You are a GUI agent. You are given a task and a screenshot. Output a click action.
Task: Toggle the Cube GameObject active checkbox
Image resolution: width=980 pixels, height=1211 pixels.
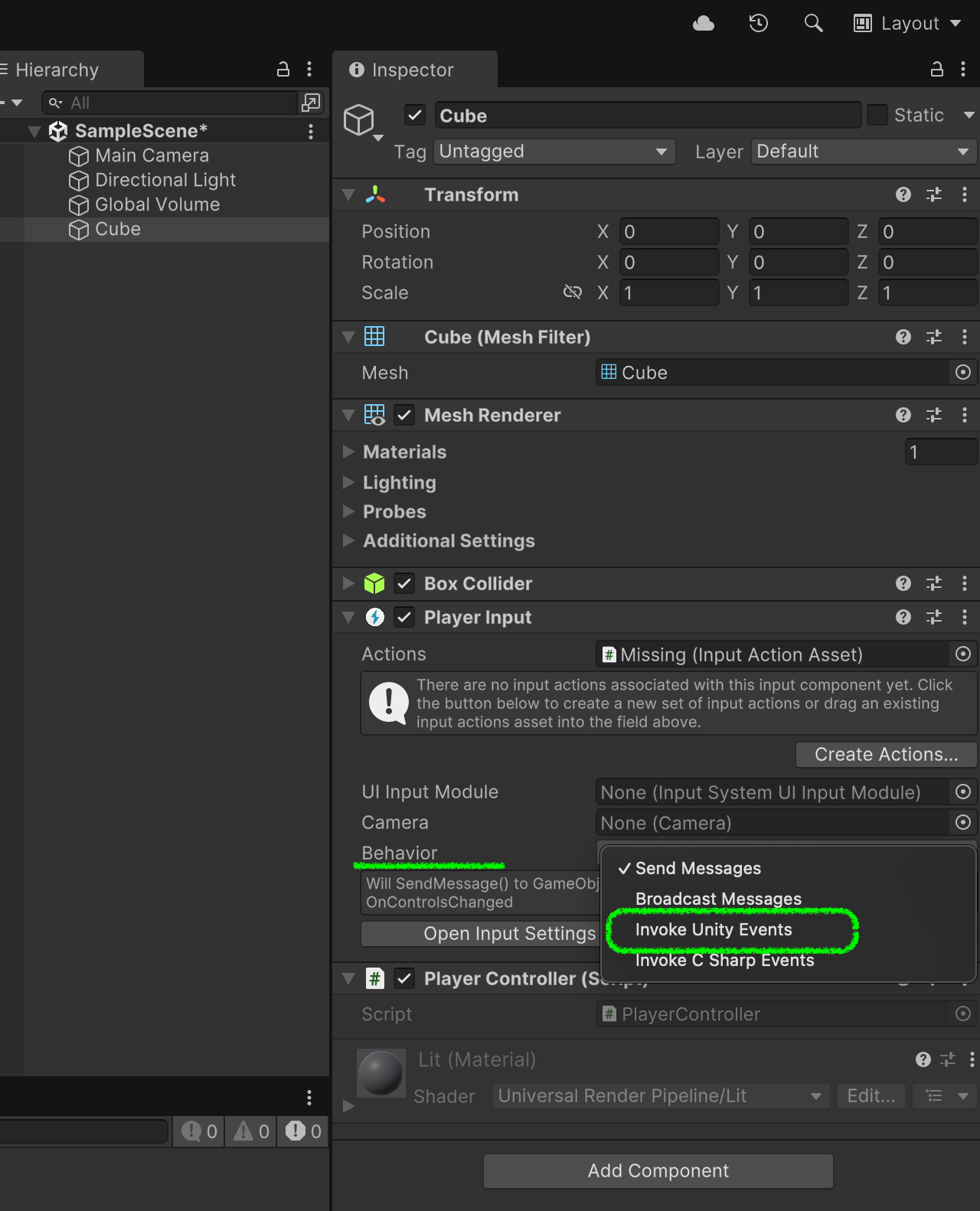pyautogui.click(x=415, y=116)
